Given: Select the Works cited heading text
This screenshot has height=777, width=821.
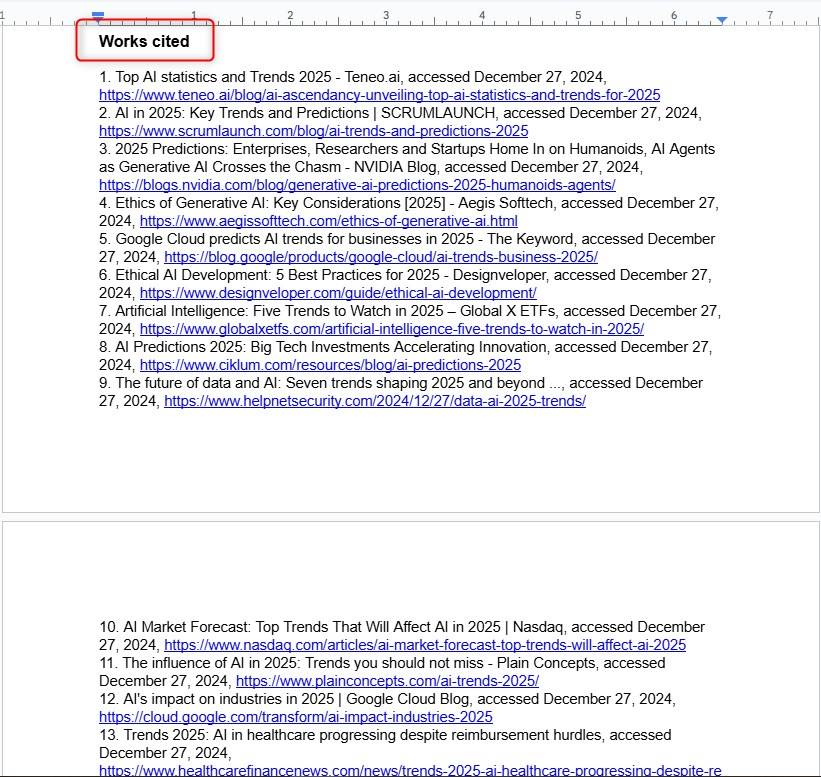Looking at the screenshot, I should pyautogui.click(x=142, y=41).
